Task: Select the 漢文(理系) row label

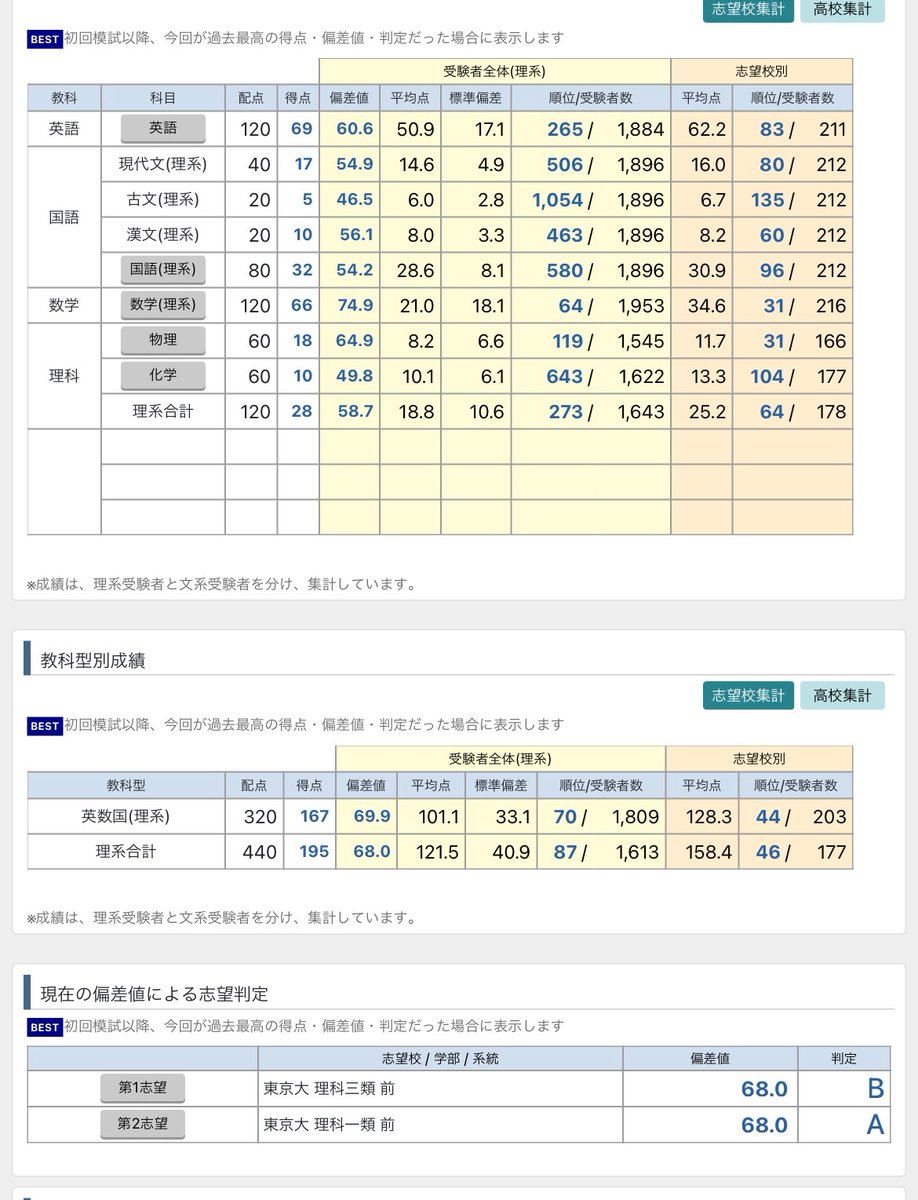Action: click(x=163, y=235)
